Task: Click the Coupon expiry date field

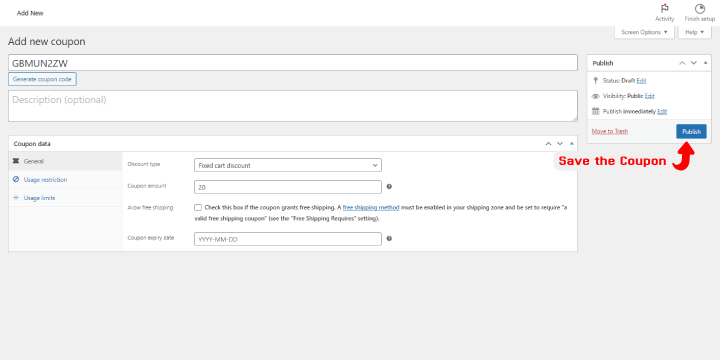Action: [288, 239]
